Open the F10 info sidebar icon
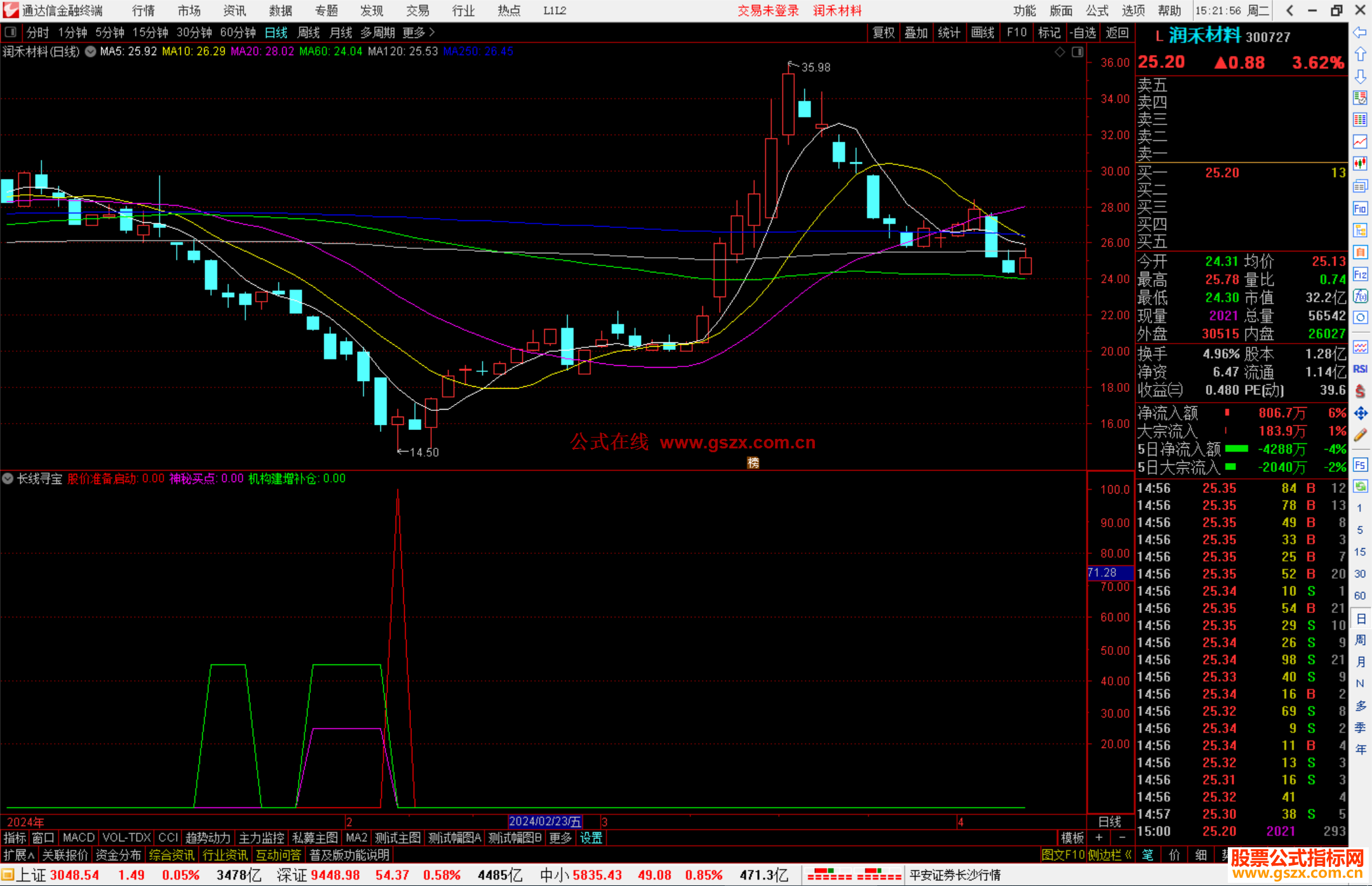 click(x=1360, y=208)
